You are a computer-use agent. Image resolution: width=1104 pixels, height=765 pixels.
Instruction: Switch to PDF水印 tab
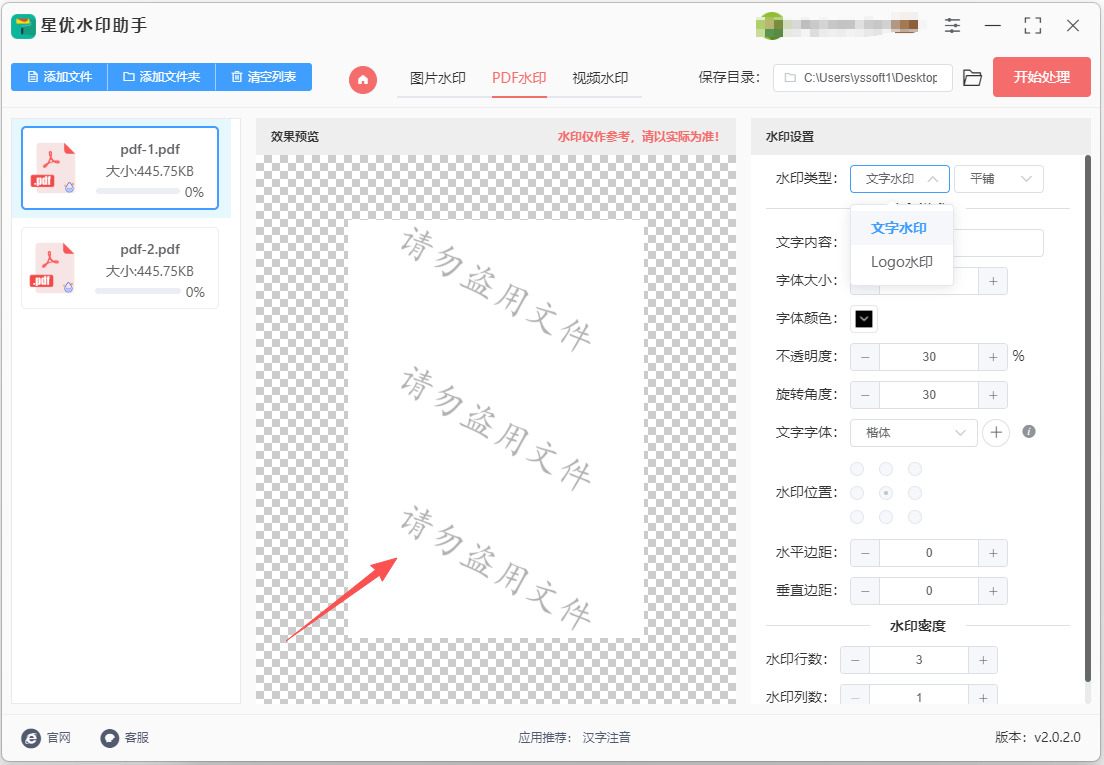519,78
